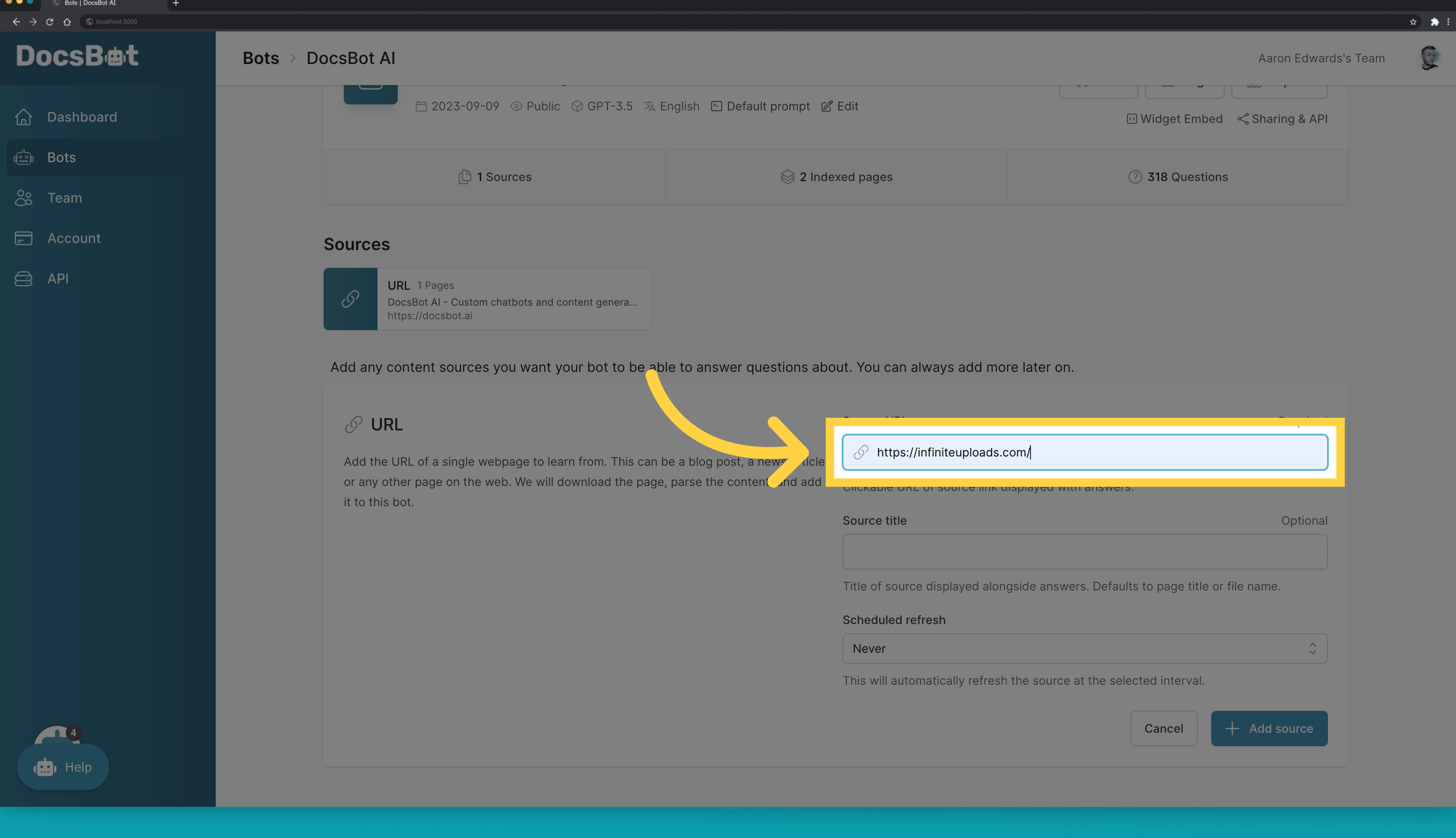The height and width of the screenshot is (838, 1456).
Task: Open the Team section
Action: pos(64,197)
